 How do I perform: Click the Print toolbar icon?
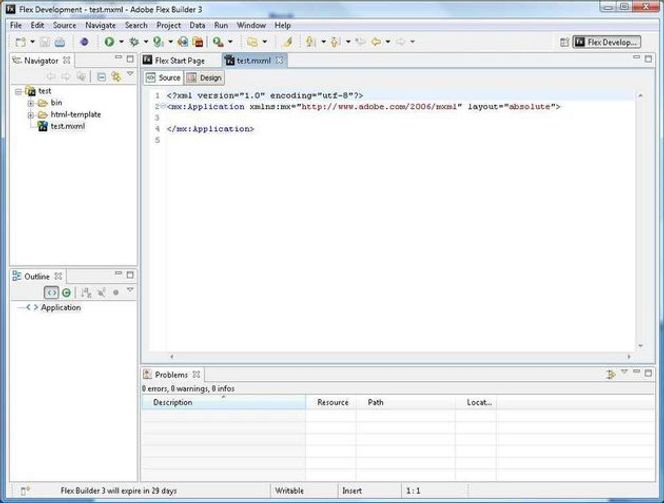60,42
